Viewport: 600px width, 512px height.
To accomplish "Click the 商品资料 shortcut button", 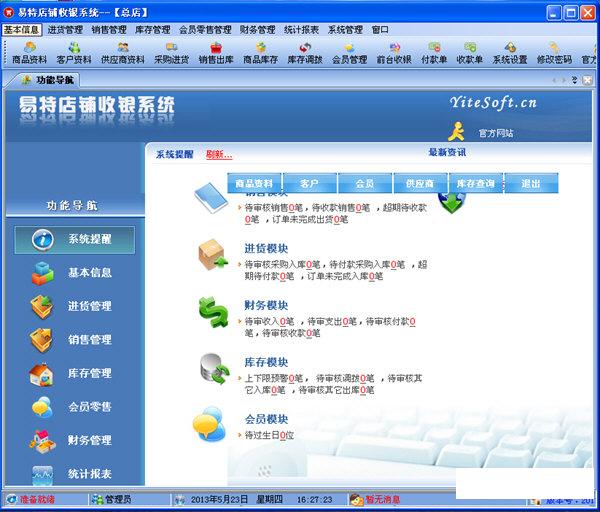I will (254, 183).
